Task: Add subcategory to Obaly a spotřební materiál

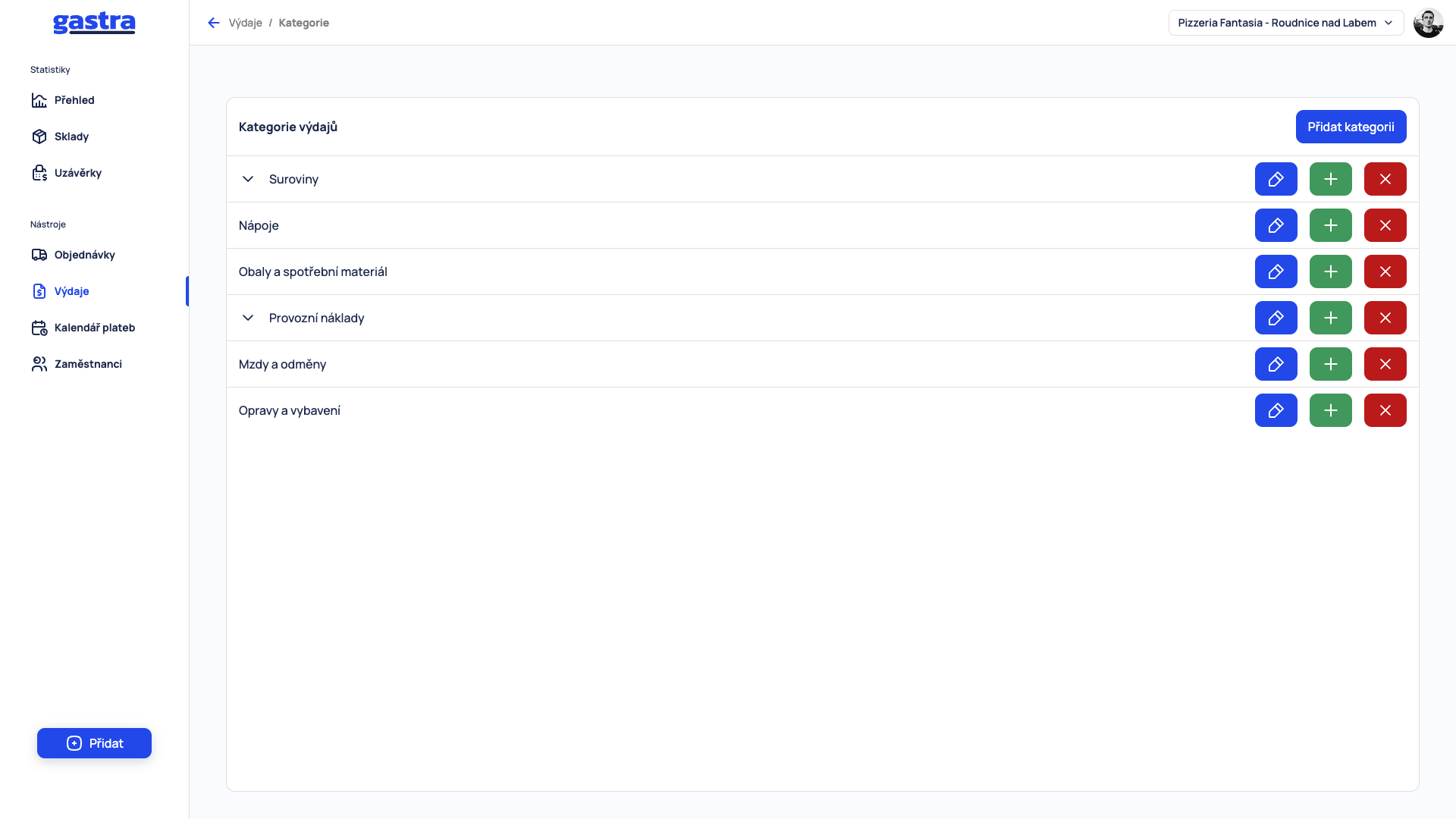Action: (x=1330, y=271)
